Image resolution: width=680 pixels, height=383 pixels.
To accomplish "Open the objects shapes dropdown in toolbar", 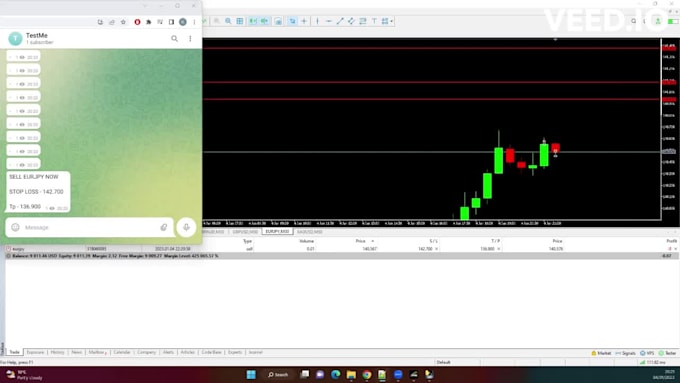I will click(387, 21).
